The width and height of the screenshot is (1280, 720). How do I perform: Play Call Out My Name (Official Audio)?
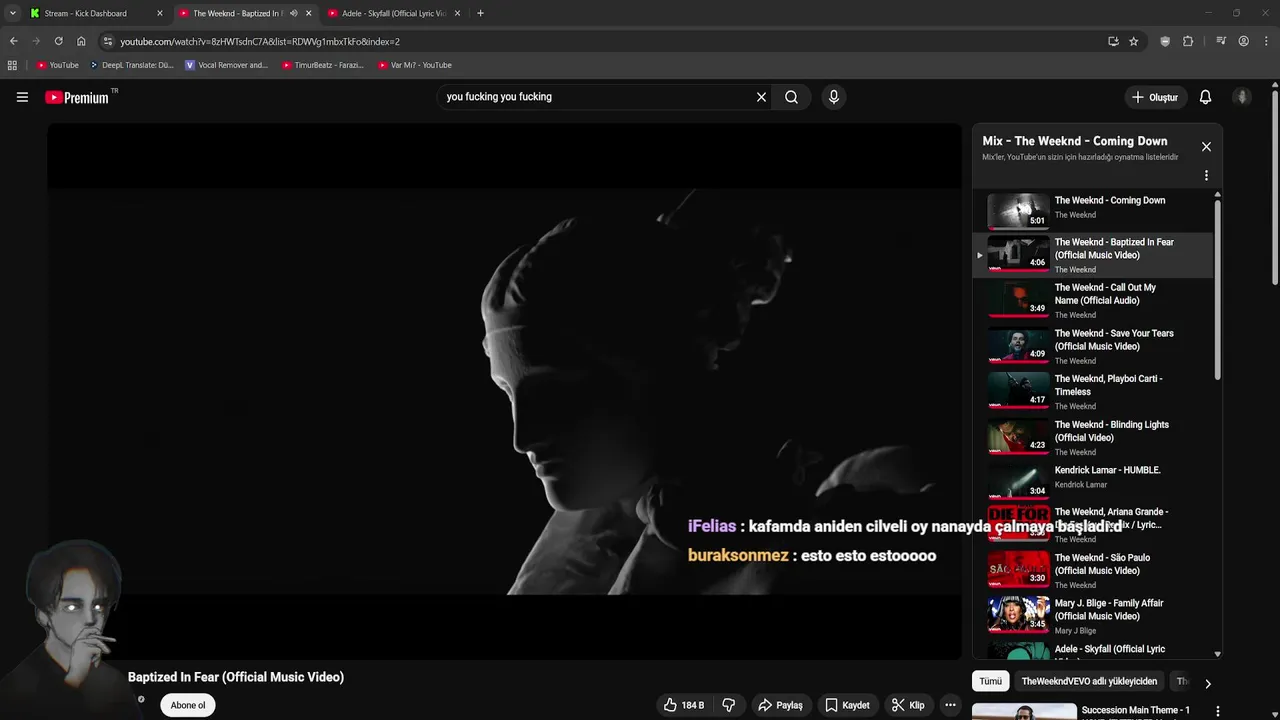pos(1093,300)
